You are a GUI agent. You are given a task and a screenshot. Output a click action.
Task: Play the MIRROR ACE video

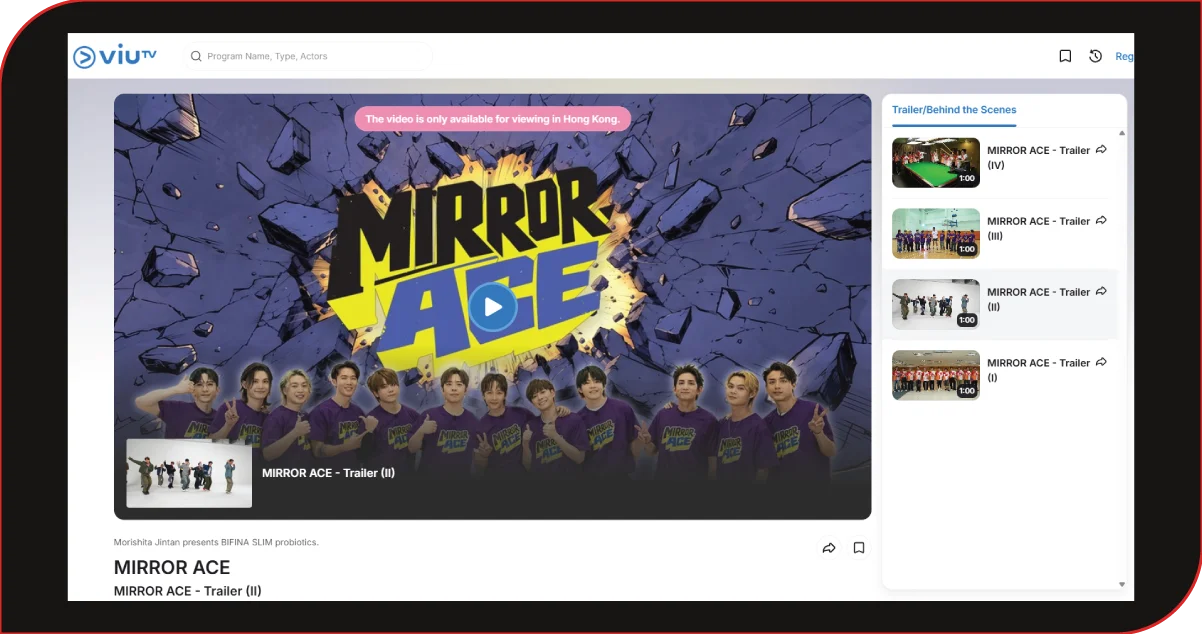[x=492, y=307]
